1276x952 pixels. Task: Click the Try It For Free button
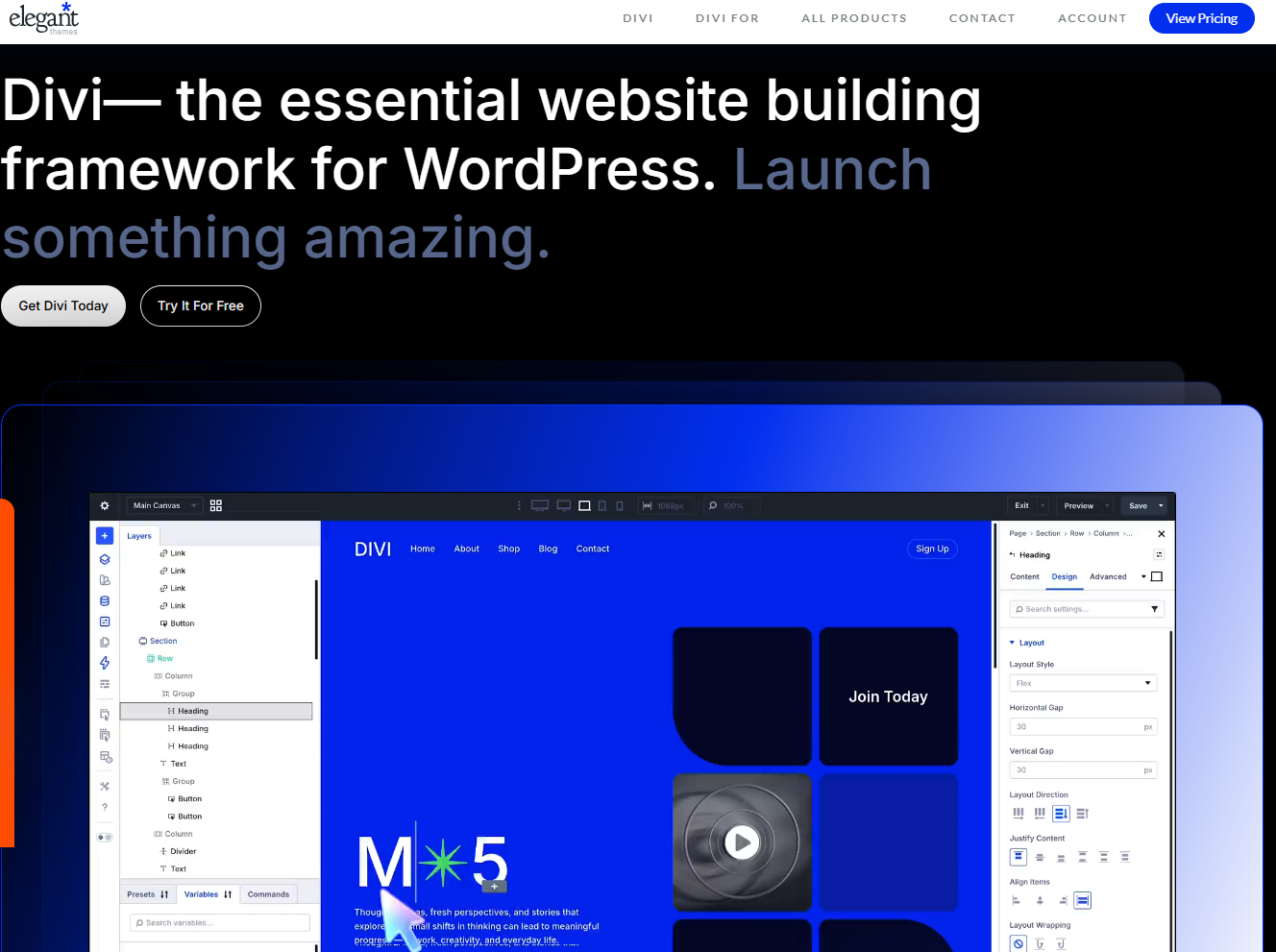[201, 305]
